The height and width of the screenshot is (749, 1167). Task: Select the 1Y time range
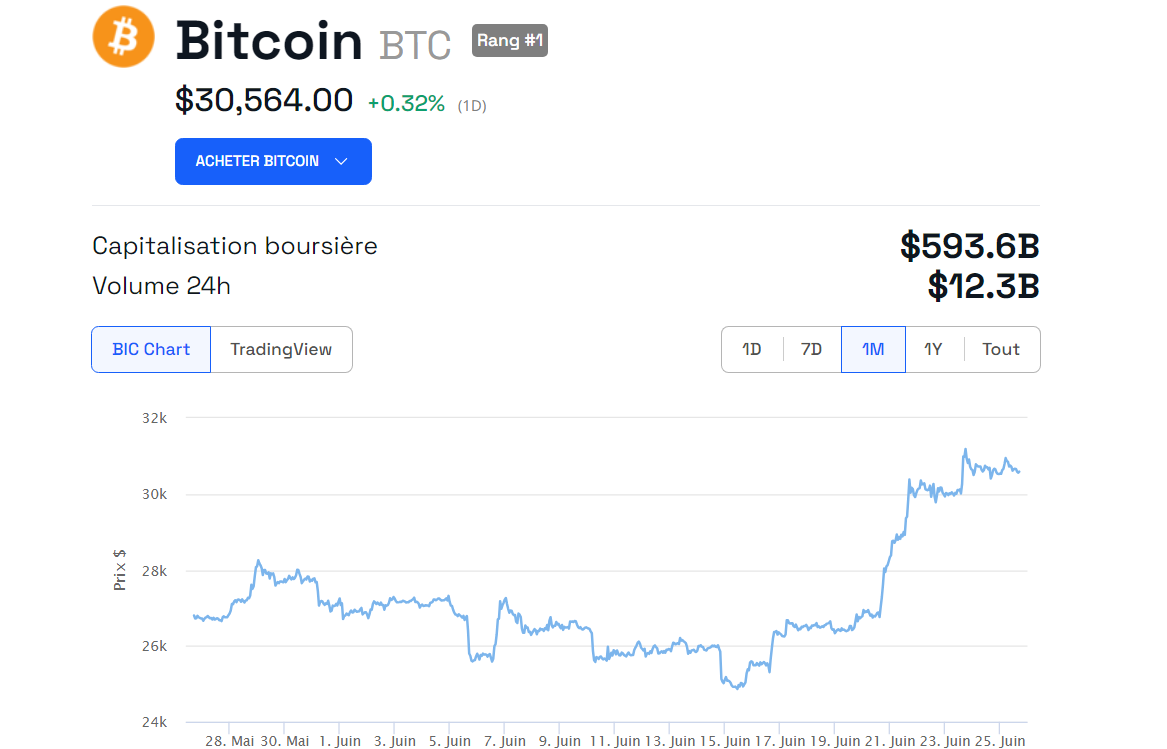933,349
